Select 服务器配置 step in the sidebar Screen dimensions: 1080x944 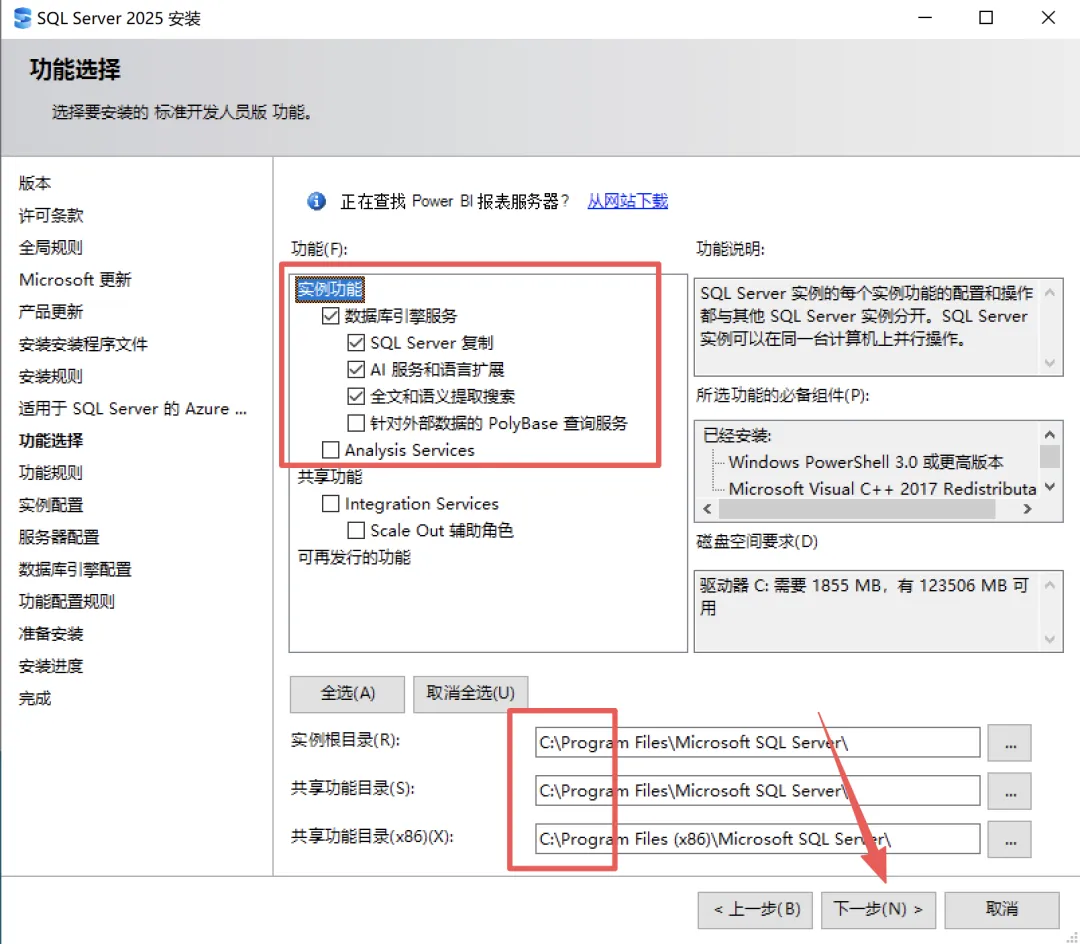59,537
